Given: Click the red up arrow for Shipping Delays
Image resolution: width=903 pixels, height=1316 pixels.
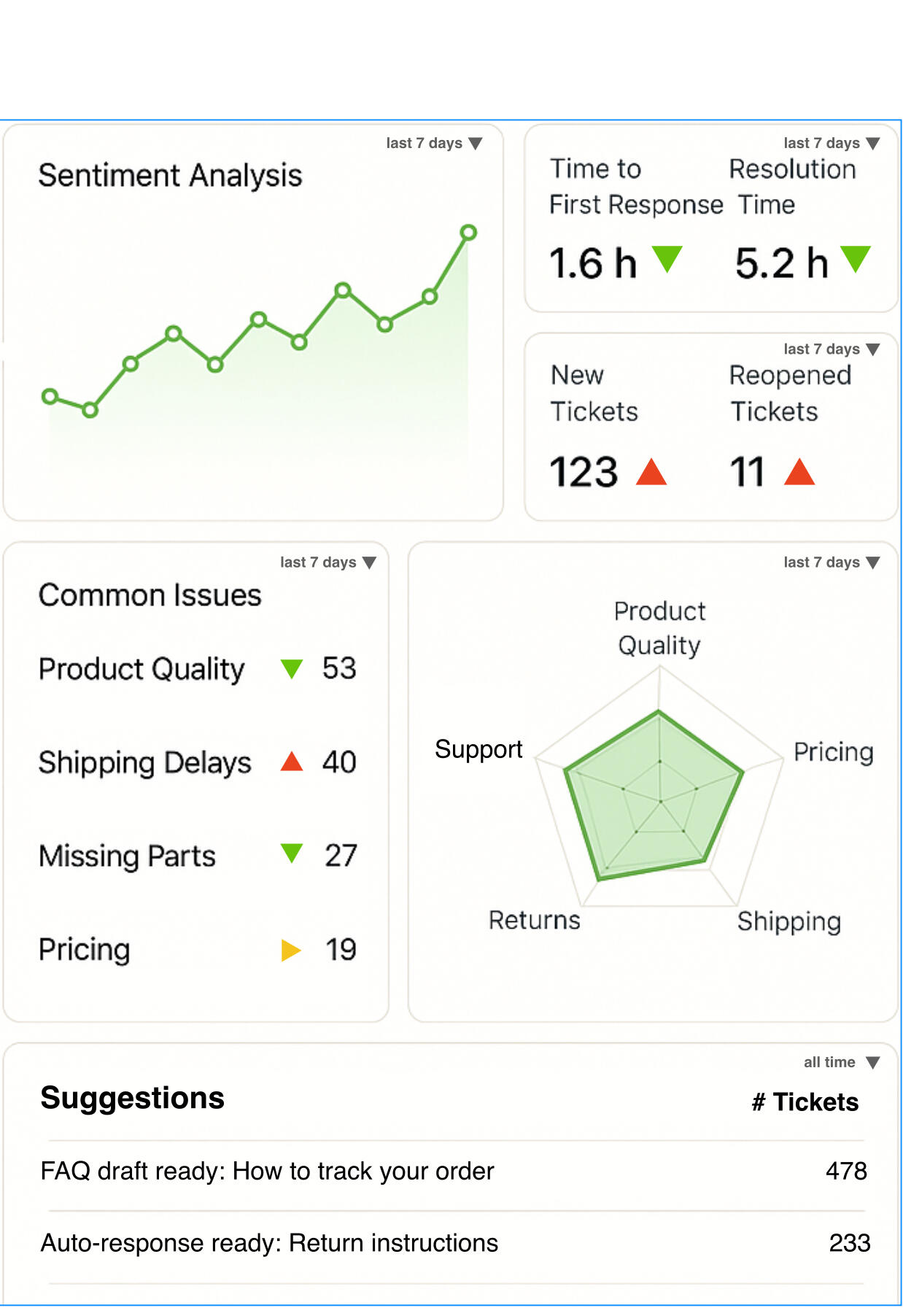Looking at the screenshot, I should coord(292,762).
